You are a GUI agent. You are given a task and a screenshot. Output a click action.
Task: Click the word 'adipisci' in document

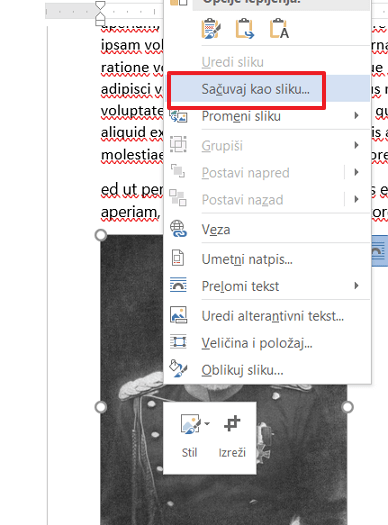pyautogui.click(x=127, y=89)
